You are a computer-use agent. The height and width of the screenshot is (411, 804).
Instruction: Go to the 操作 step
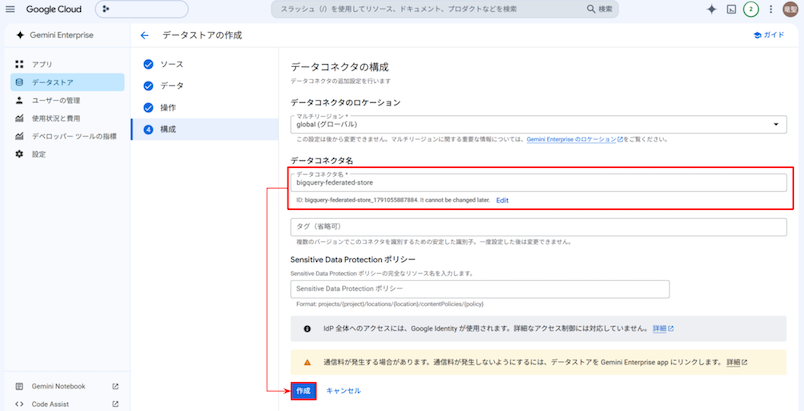pos(205,108)
